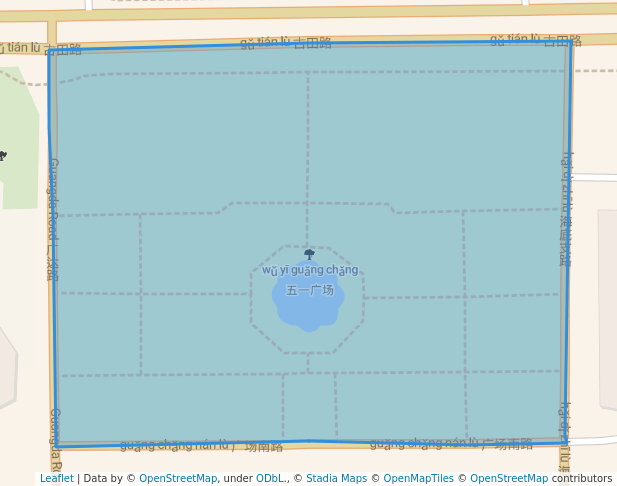Open the OpenMapTiles link
617x486 pixels.
point(418,478)
